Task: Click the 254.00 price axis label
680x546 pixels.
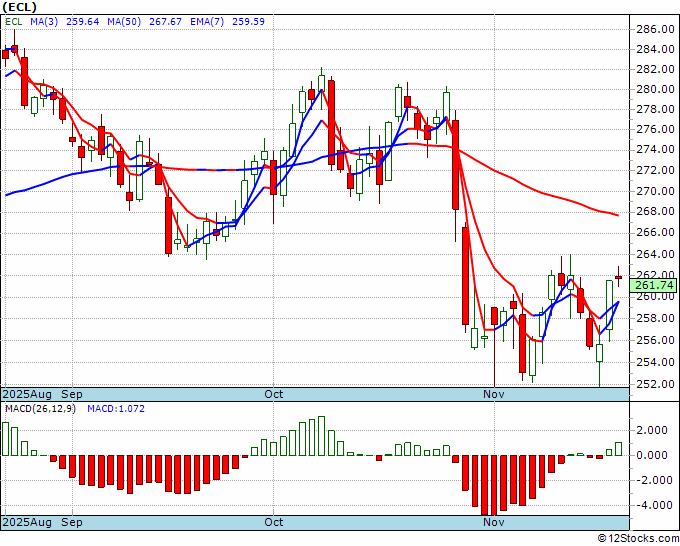Action: coord(655,362)
